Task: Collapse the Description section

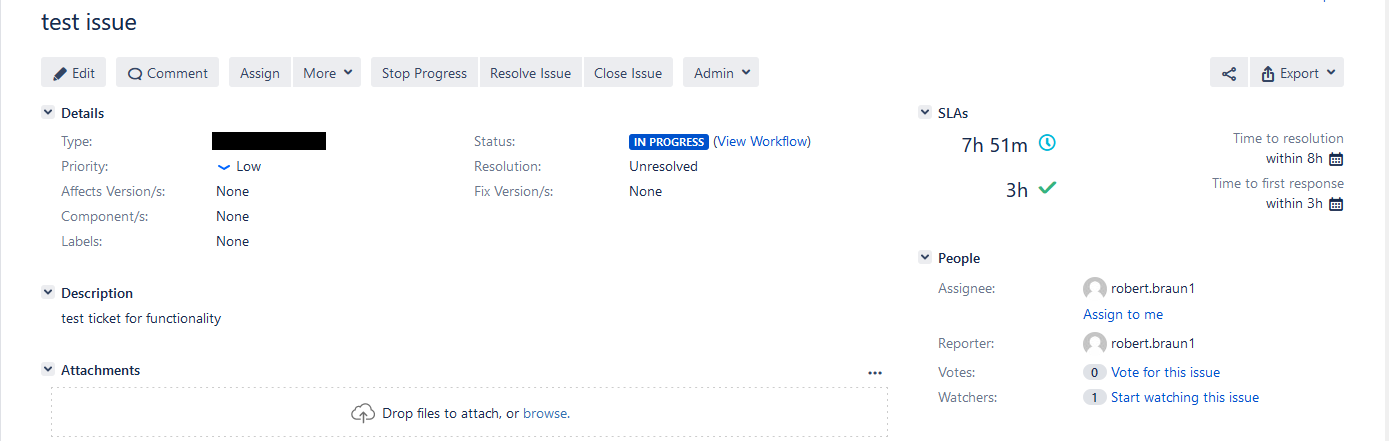Action: click(47, 292)
